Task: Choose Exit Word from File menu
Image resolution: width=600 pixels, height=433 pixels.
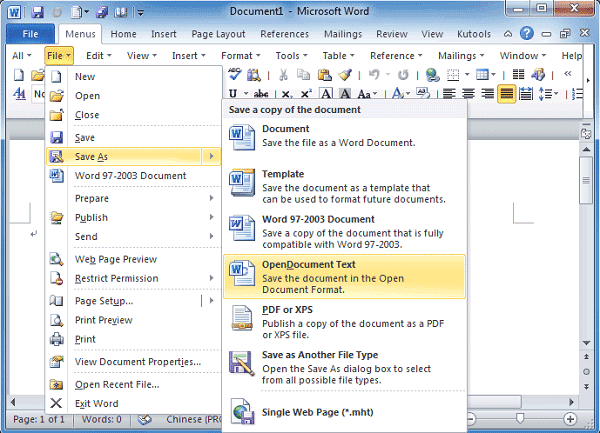Action: click(x=134, y=403)
